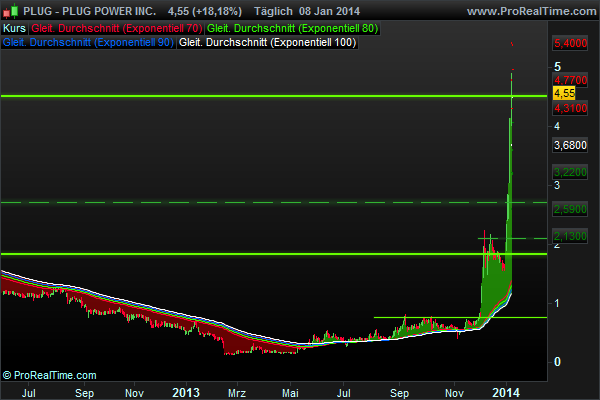Select the Exponentiell 80 moving average label

pyautogui.click(x=292, y=29)
